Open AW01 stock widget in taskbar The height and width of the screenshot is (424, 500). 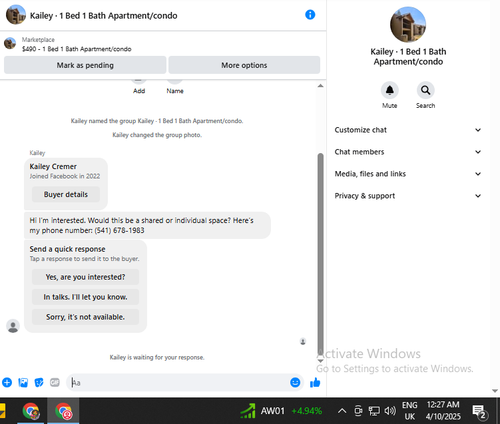click(x=281, y=411)
